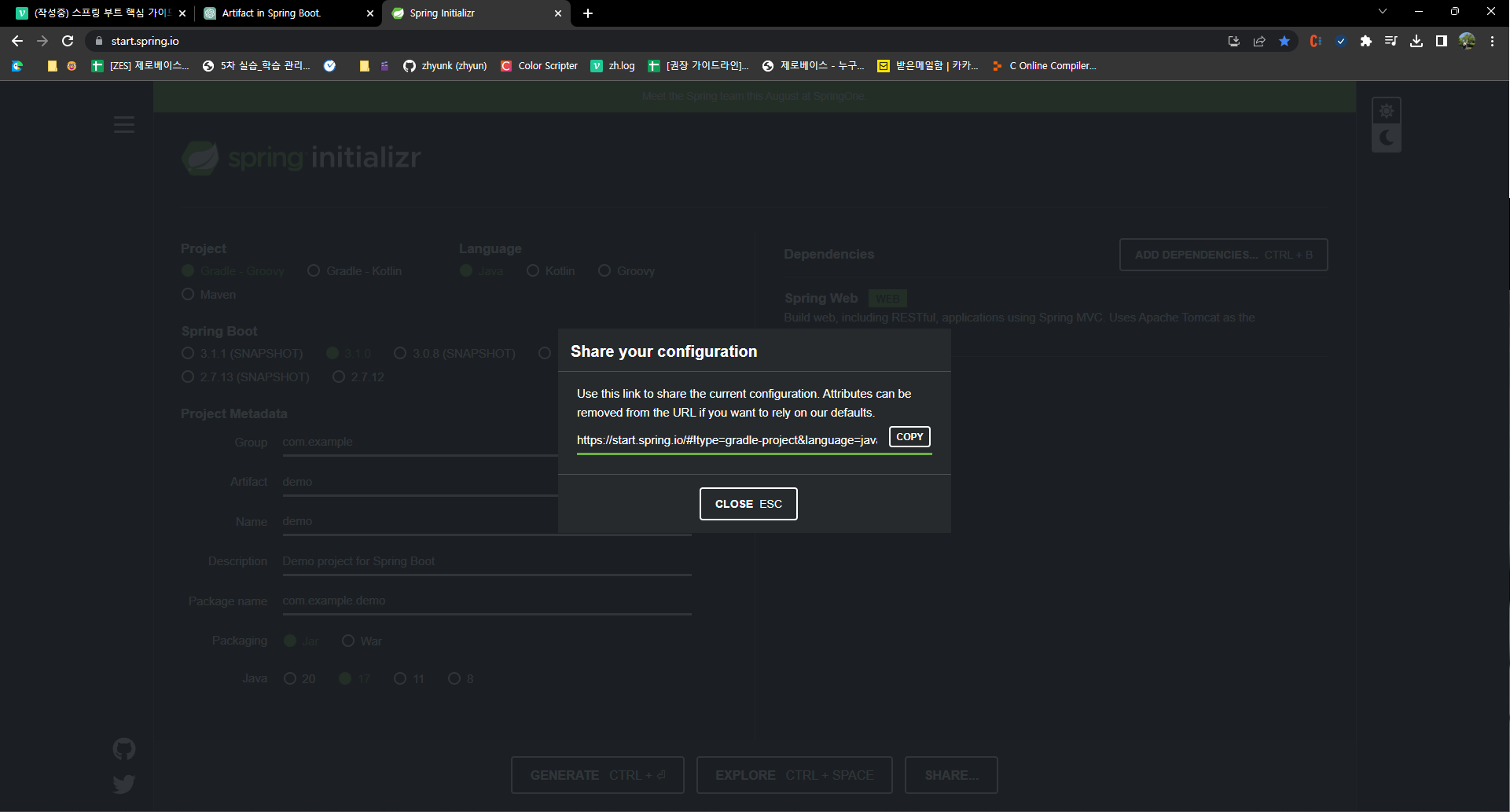Open the Chrome profile avatar

1467,41
